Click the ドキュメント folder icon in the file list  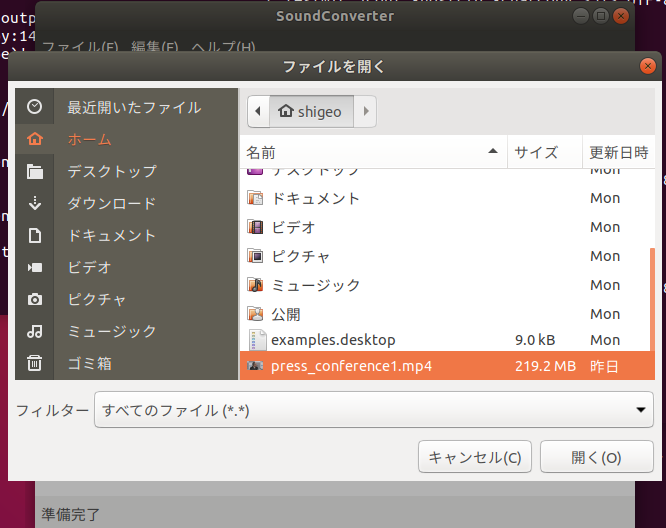(x=255, y=198)
